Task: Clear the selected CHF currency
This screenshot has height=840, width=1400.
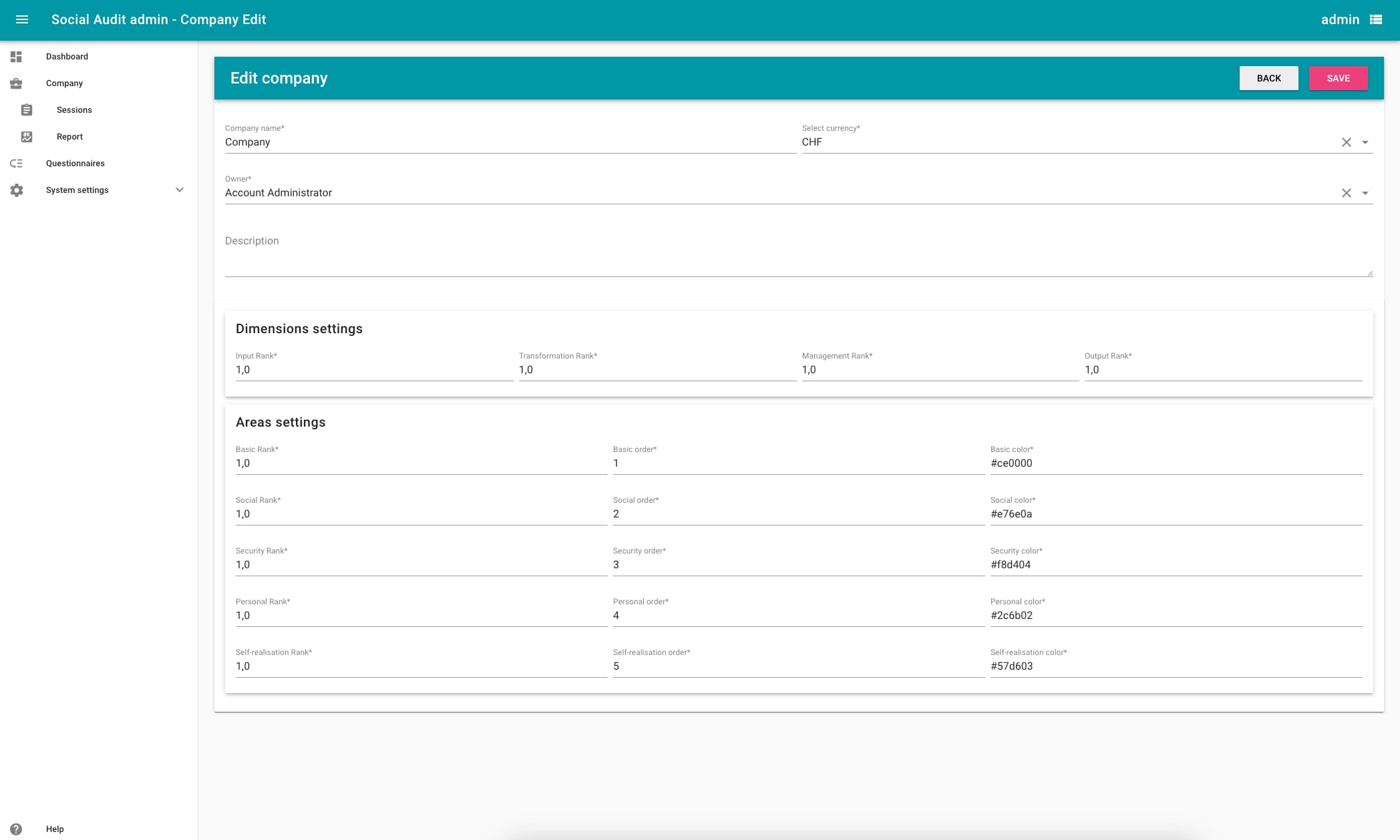Action: (1347, 142)
